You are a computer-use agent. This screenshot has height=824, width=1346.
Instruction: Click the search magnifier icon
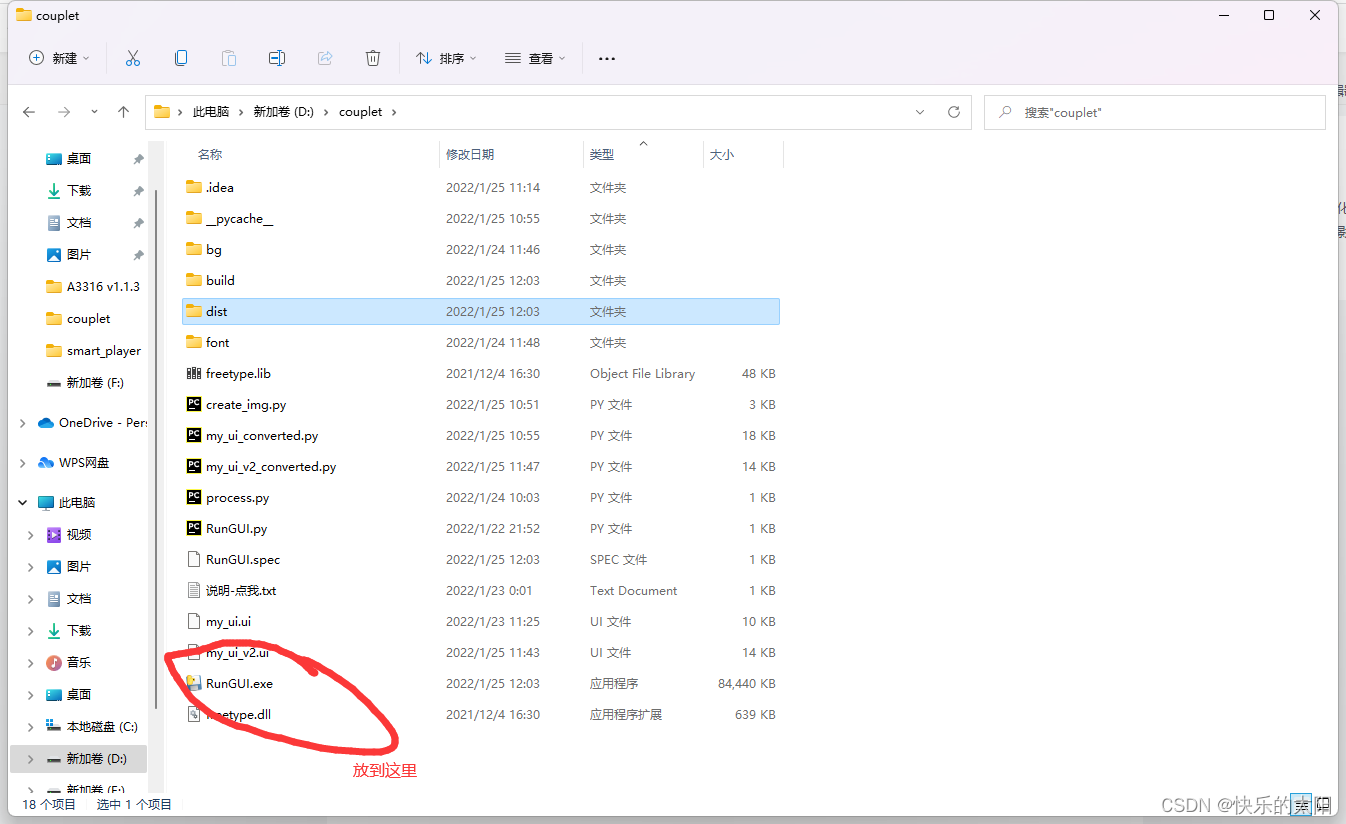(1004, 112)
